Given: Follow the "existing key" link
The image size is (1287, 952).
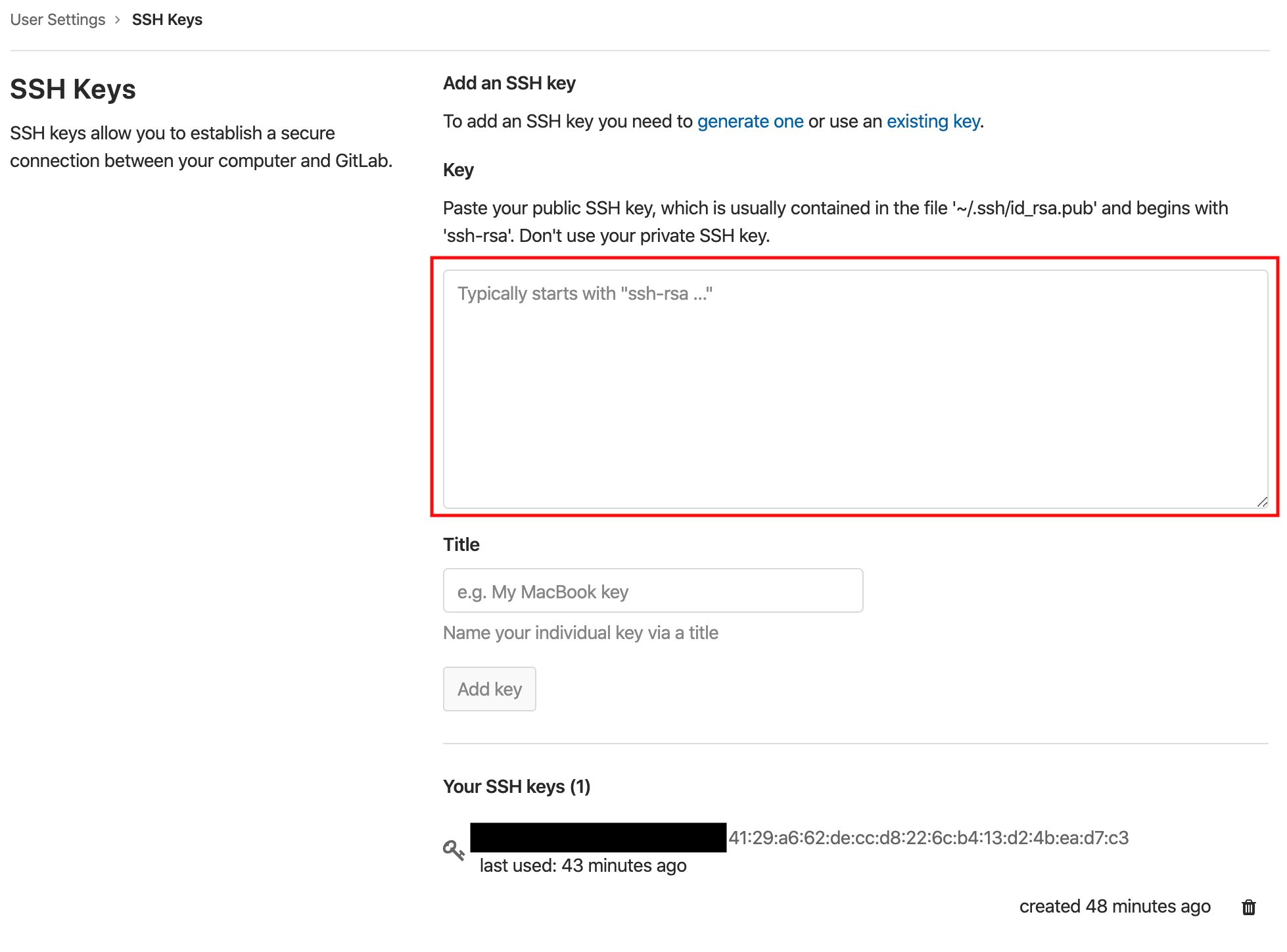Looking at the screenshot, I should [933, 122].
